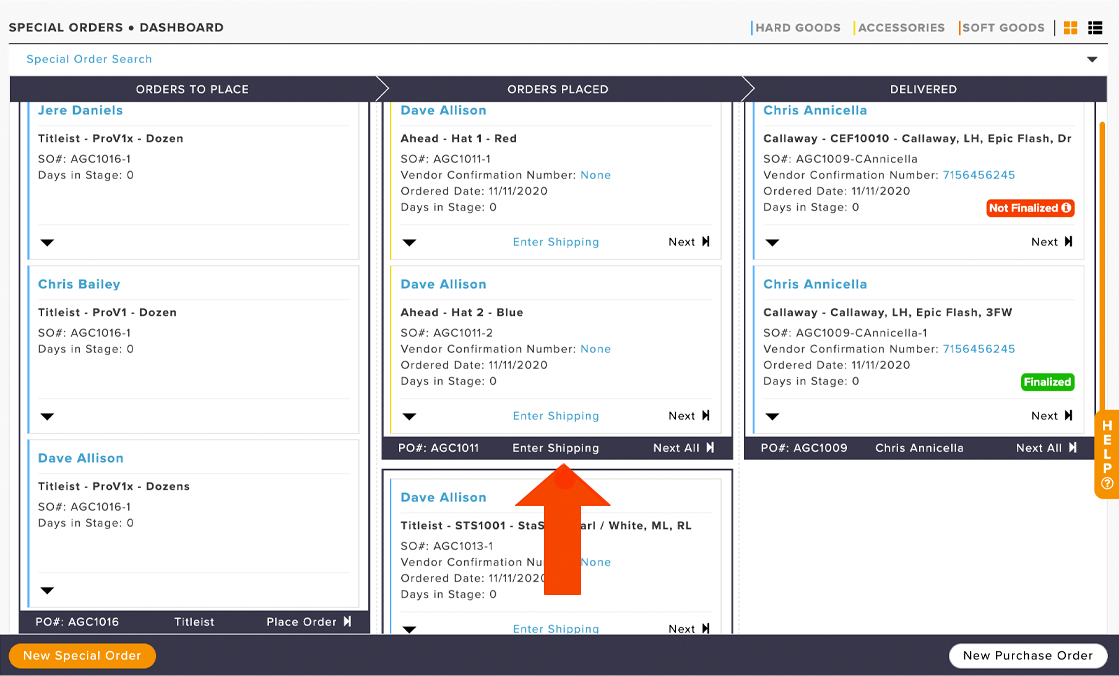
Task: Advance Epic Flash 3FW order with Next
Action: (x=1051, y=416)
